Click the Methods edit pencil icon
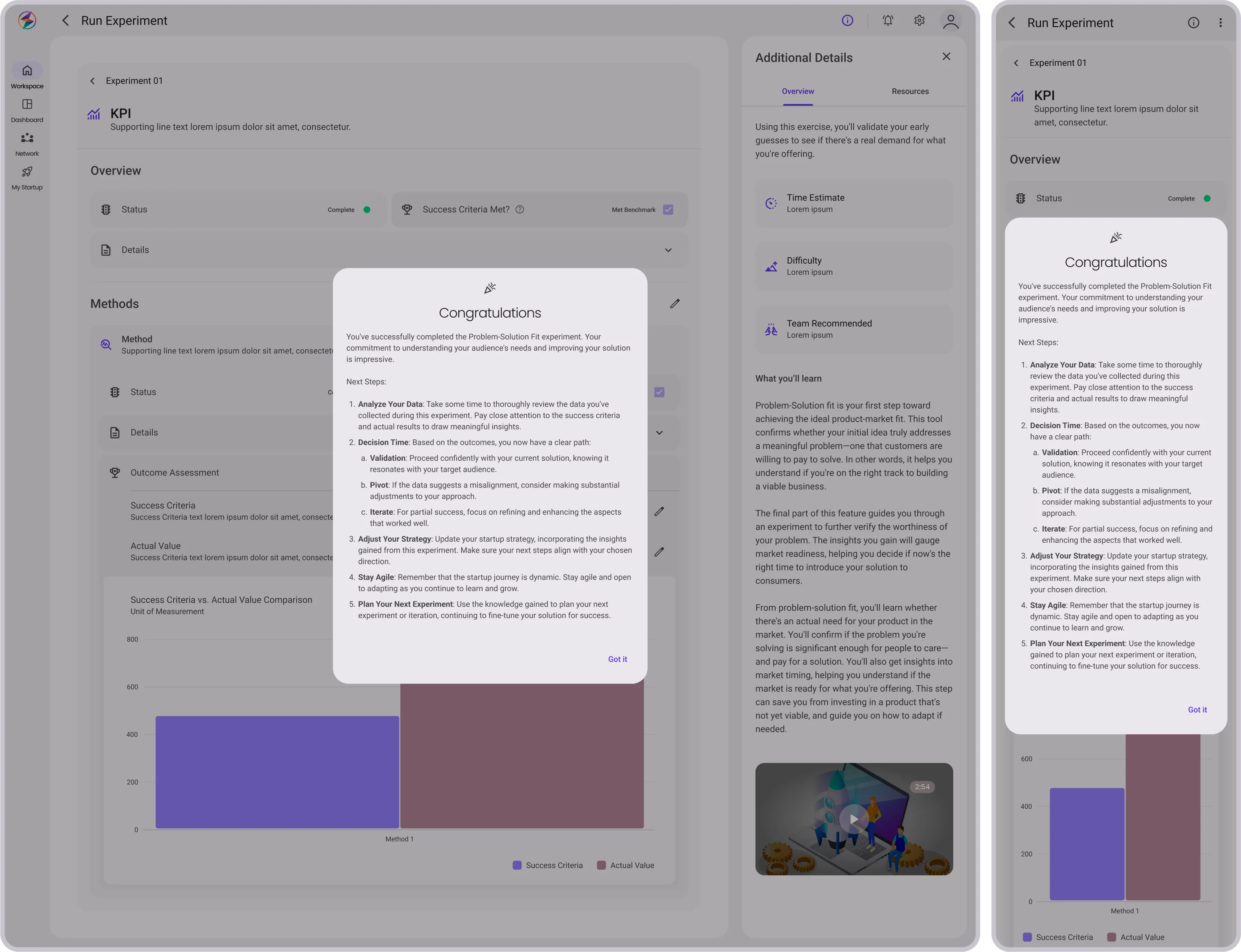 [674, 304]
